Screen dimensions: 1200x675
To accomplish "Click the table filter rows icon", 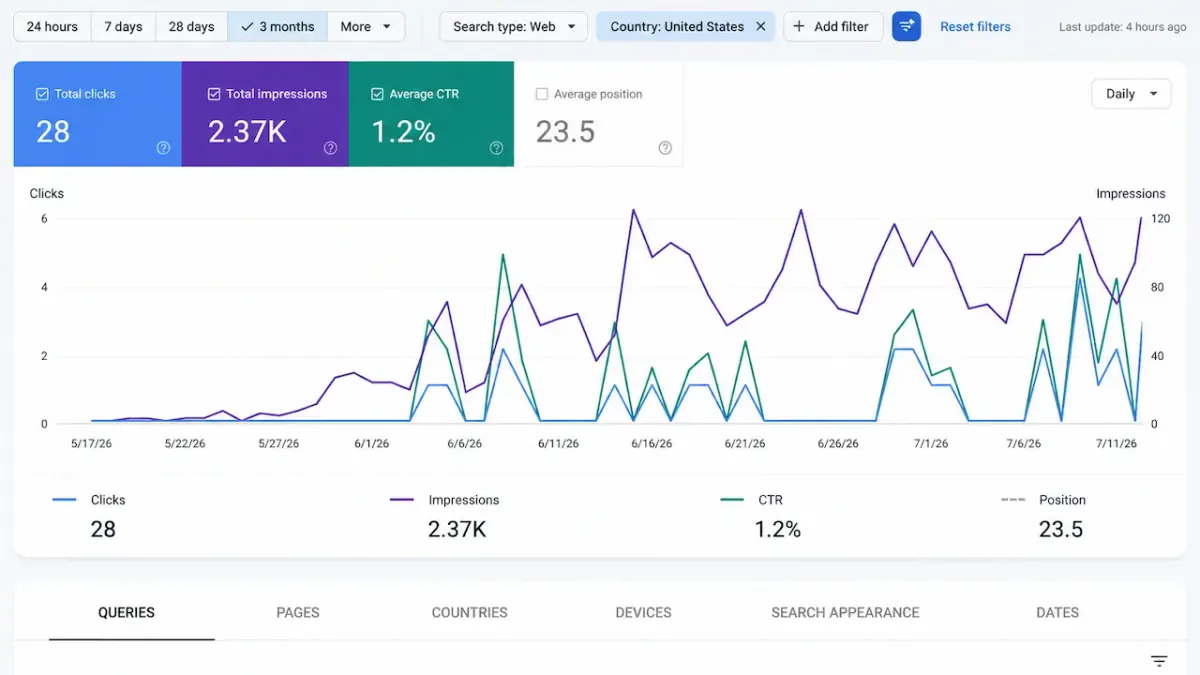I will [1159, 661].
